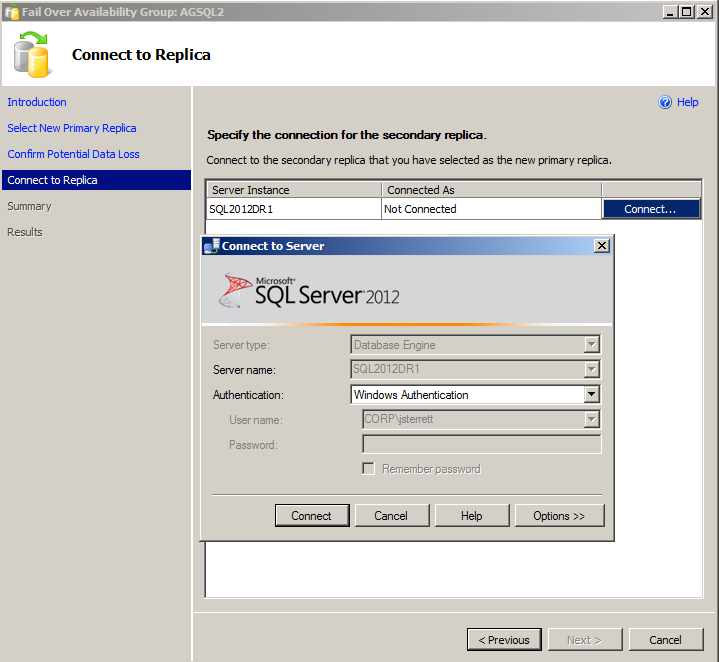Click the SQL Server 2012 logo
This screenshot has width=719, height=662.
[310, 290]
